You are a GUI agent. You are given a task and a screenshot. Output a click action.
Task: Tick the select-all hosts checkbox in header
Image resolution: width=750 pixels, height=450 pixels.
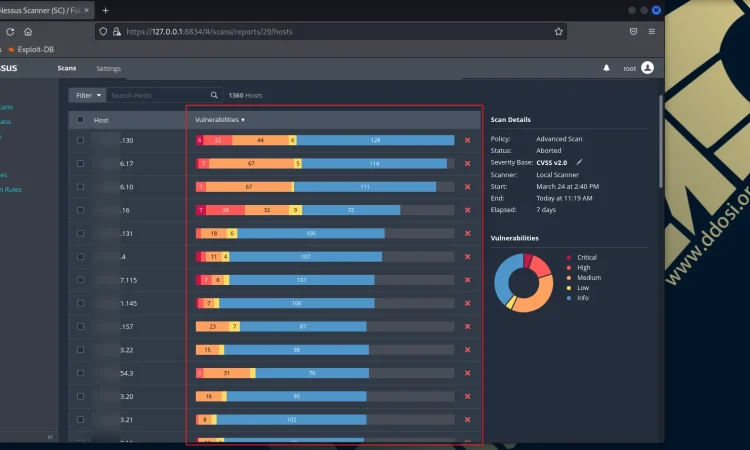coord(80,120)
